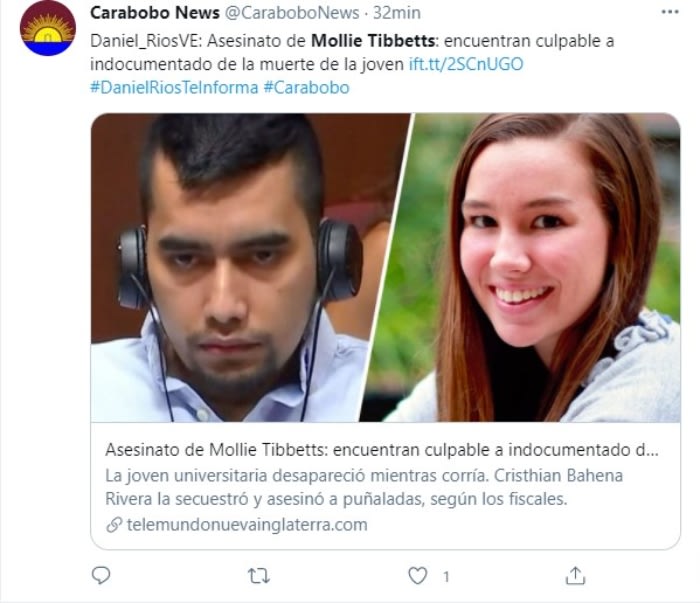Open the @CaraboboNews handle link
Viewport: 700px width, 603px height.
[x=292, y=13]
